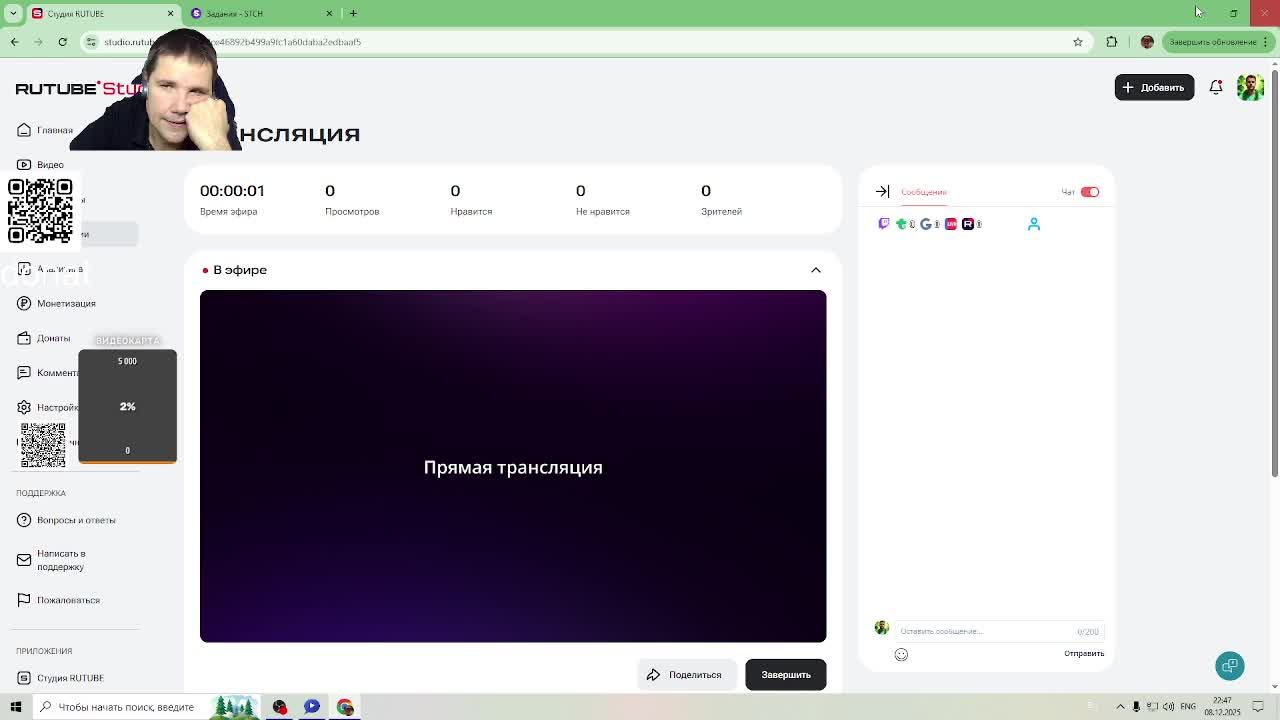The width and height of the screenshot is (1280, 720).
Task: Collapse the В эфире section
Action: [x=816, y=270]
